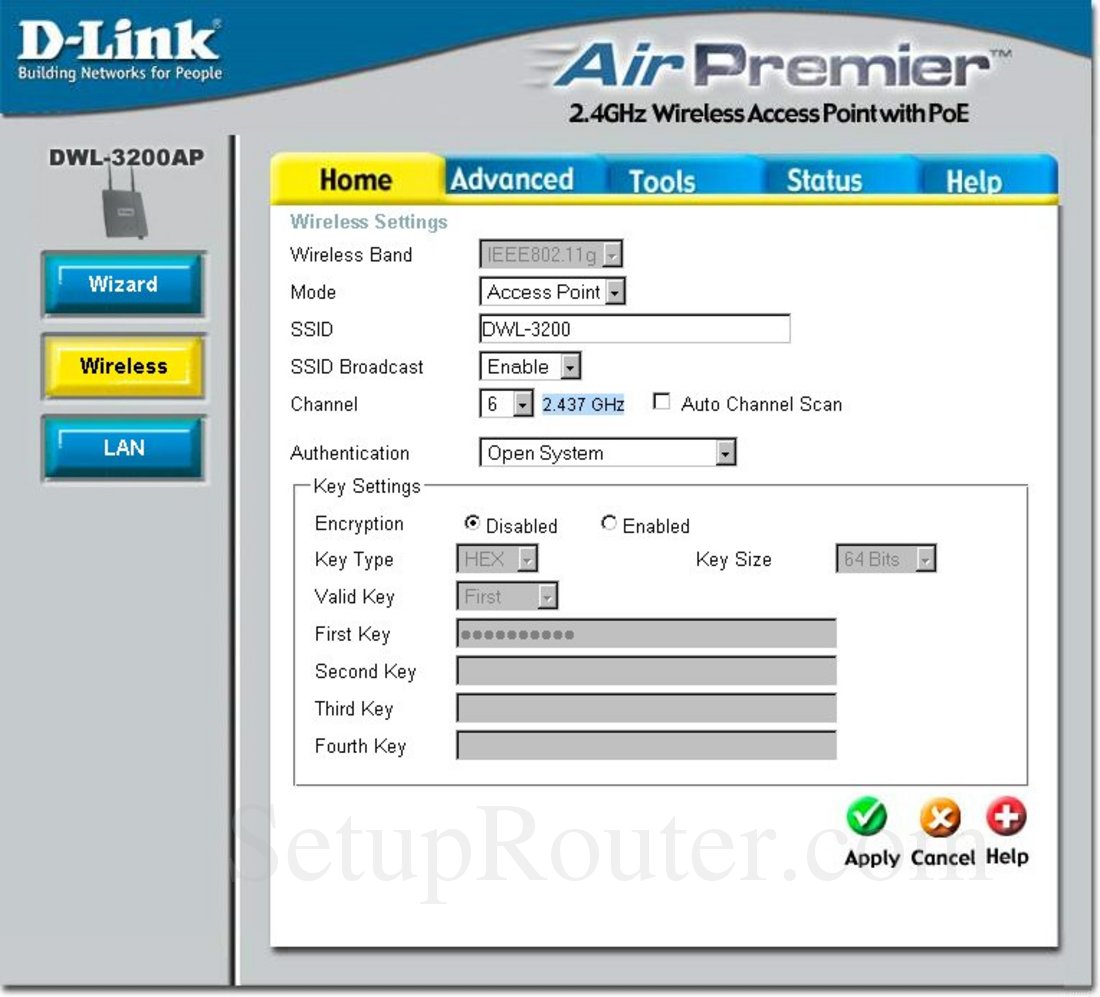Screen dimensions: 1100x997
Task: Open the Wireless Band dropdown
Action: tap(551, 254)
